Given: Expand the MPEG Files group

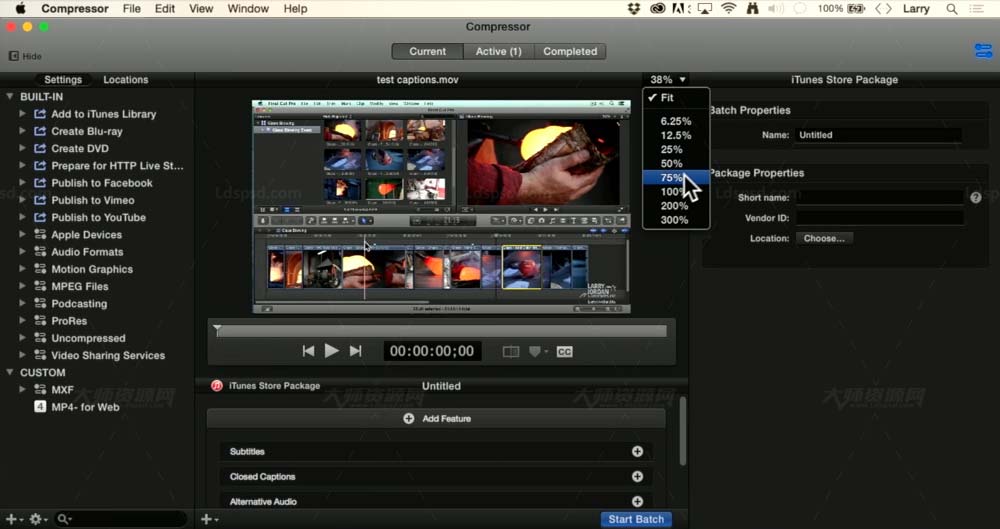Looking at the screenshot, I should 22,286.
